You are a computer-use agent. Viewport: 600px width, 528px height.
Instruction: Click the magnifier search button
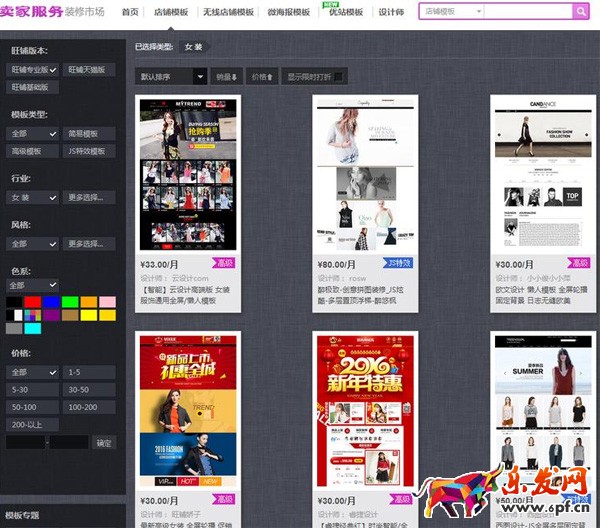(x=580, y=12)
